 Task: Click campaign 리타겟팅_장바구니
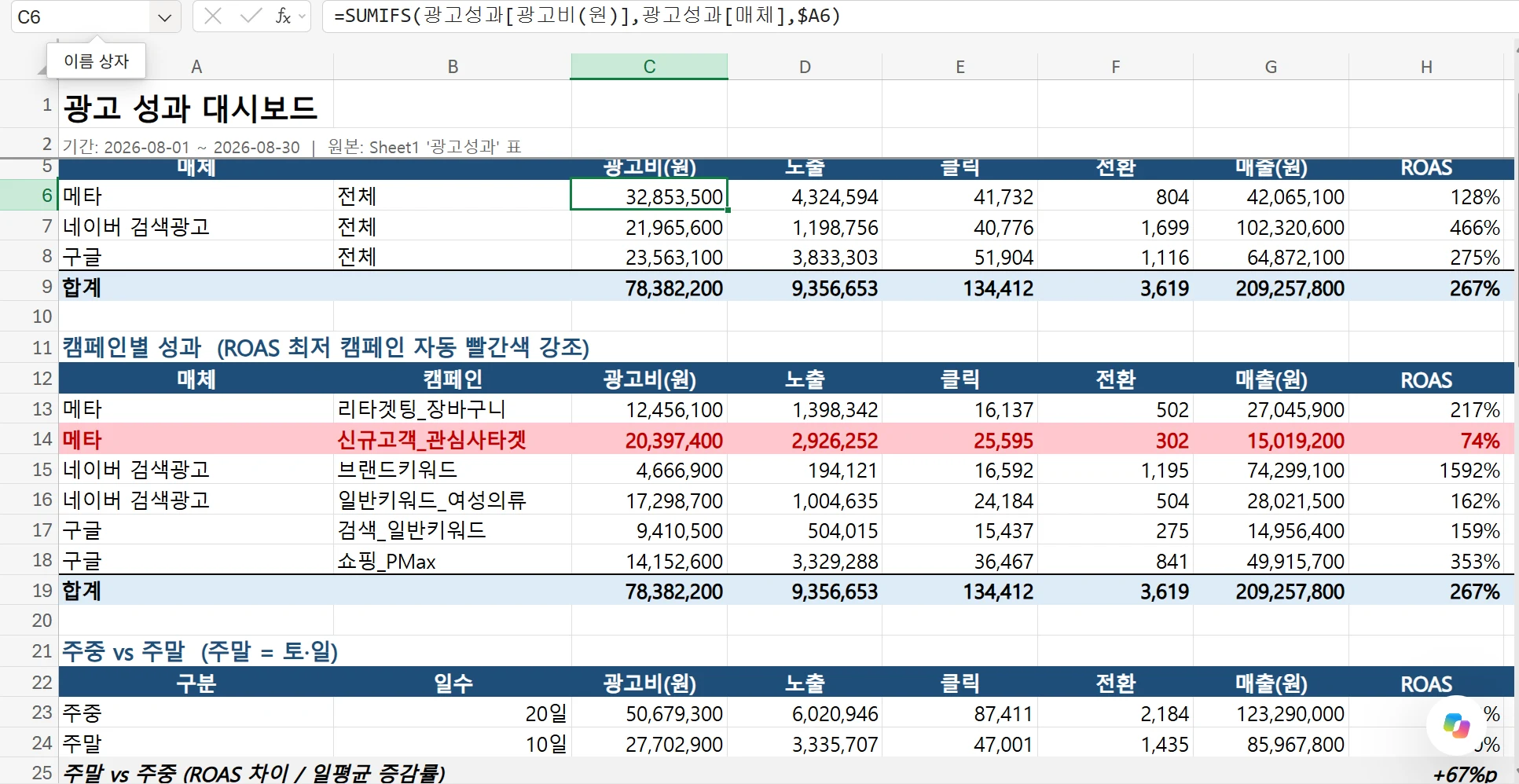[453, 409]
